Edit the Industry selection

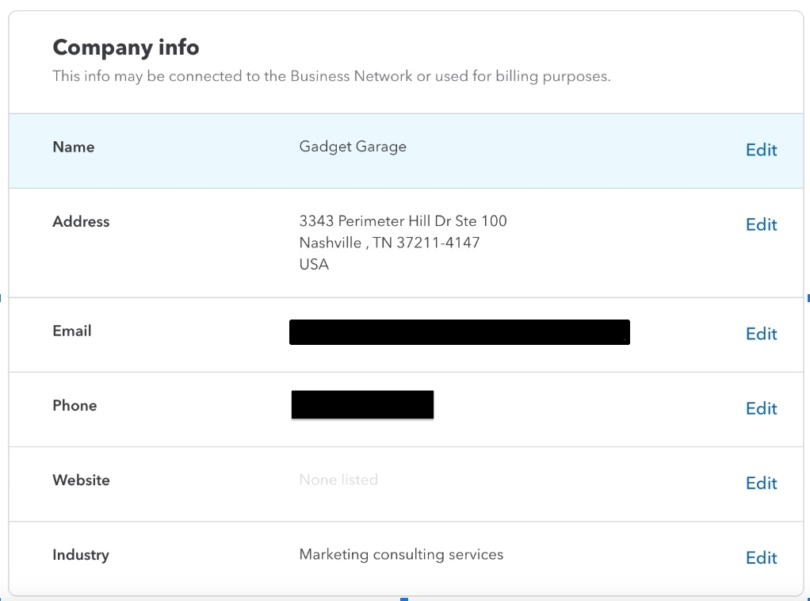(762, 557)
